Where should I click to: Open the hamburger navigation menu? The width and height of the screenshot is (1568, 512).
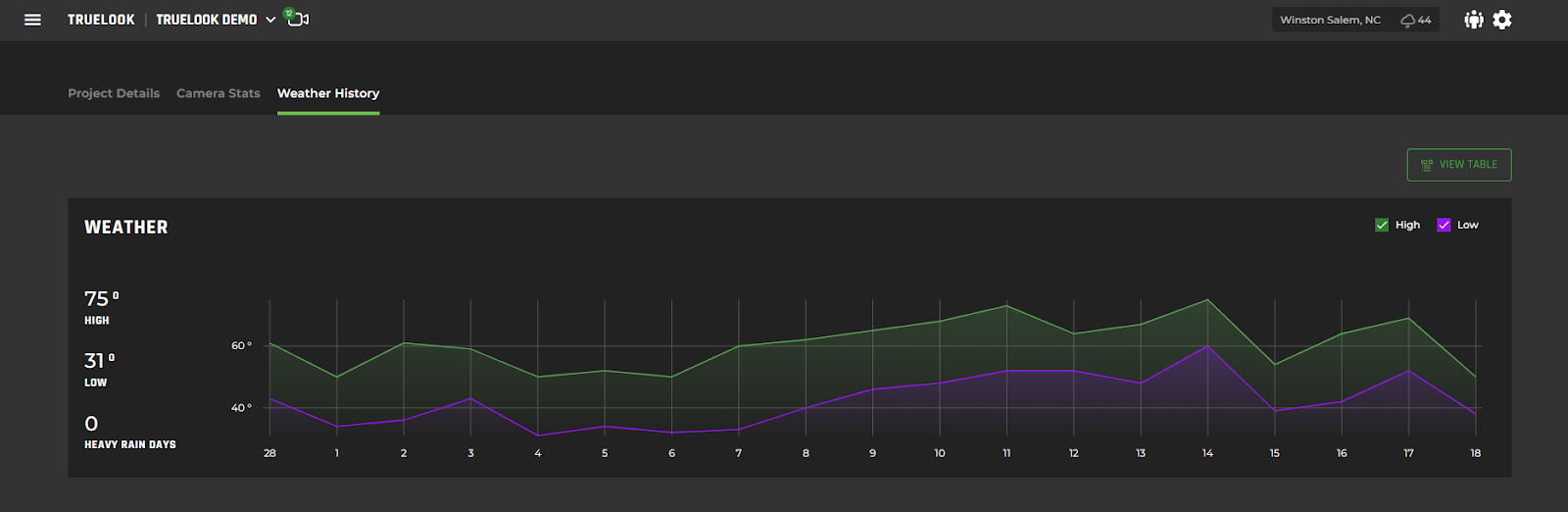pos(32,20)
